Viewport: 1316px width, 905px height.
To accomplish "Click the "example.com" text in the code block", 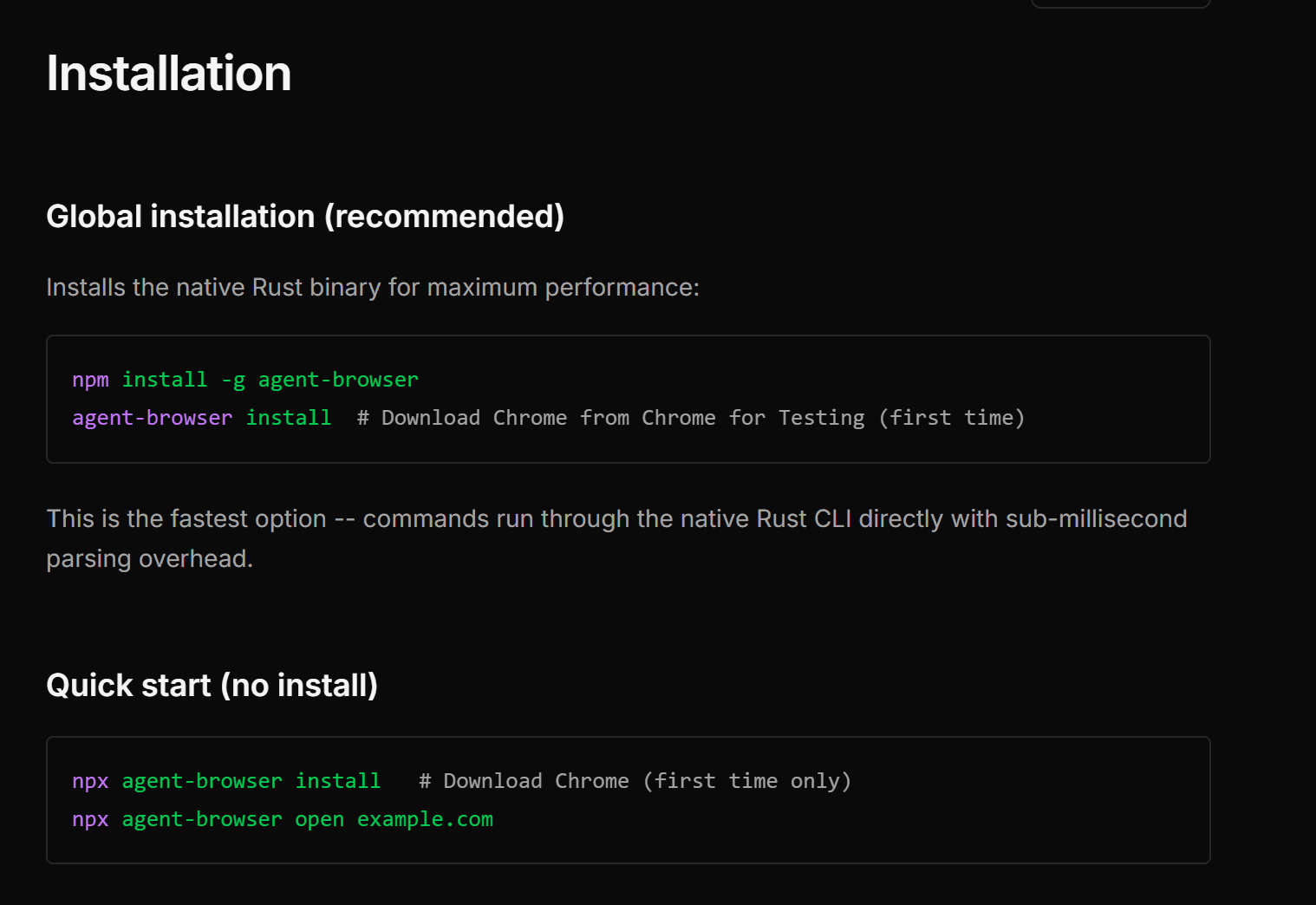I will (x=425, y=819).
